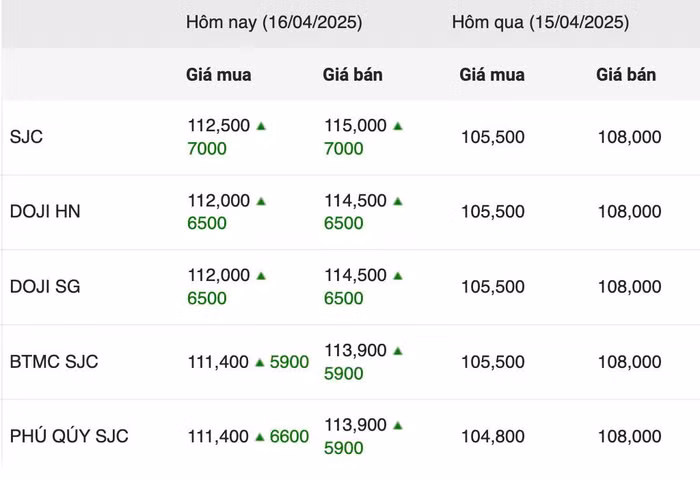
Task: Select the Hôm qua (15/04/2025) header
Action: click(x=540, y=22)
